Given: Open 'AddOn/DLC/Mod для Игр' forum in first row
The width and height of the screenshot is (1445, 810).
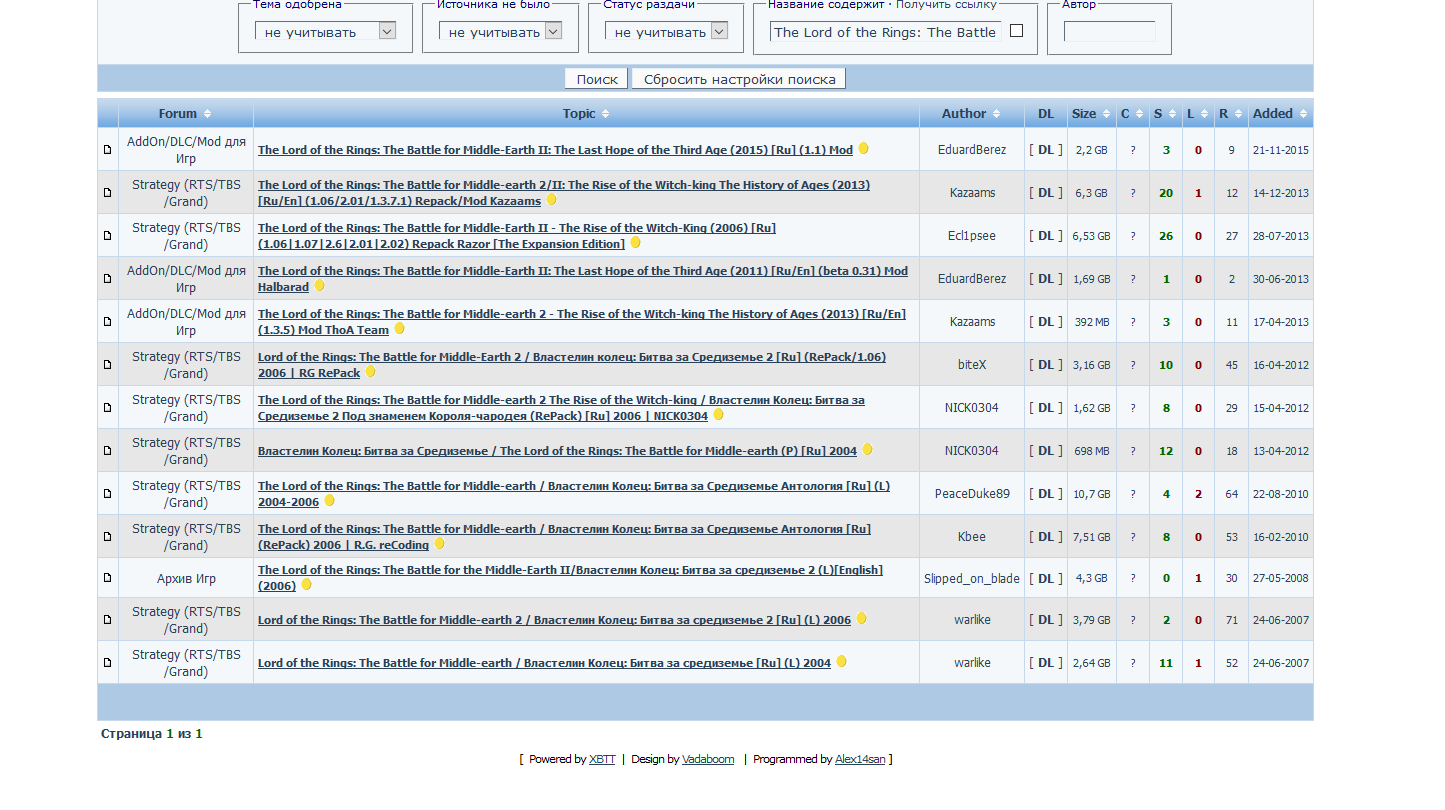Looking at the screenshot, I should pyautogui.click(x=186, y=150).
